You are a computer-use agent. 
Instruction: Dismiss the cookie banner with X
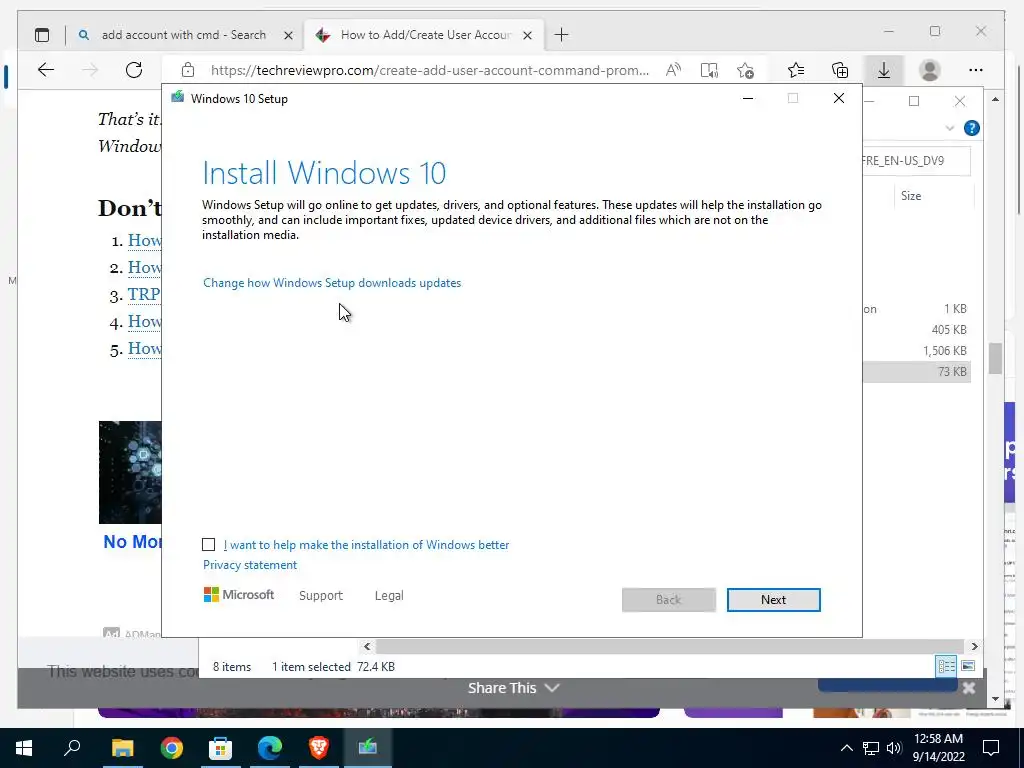click(968, 688)
